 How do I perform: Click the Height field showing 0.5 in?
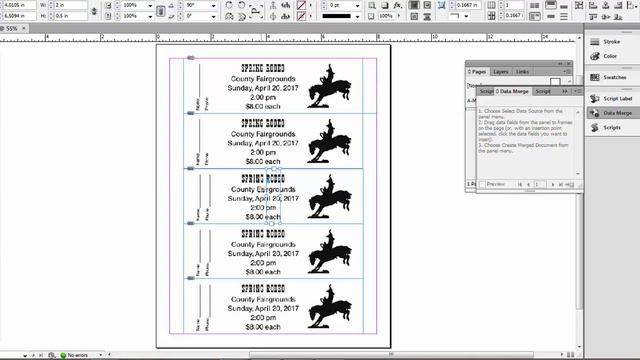tap(71, 16)
